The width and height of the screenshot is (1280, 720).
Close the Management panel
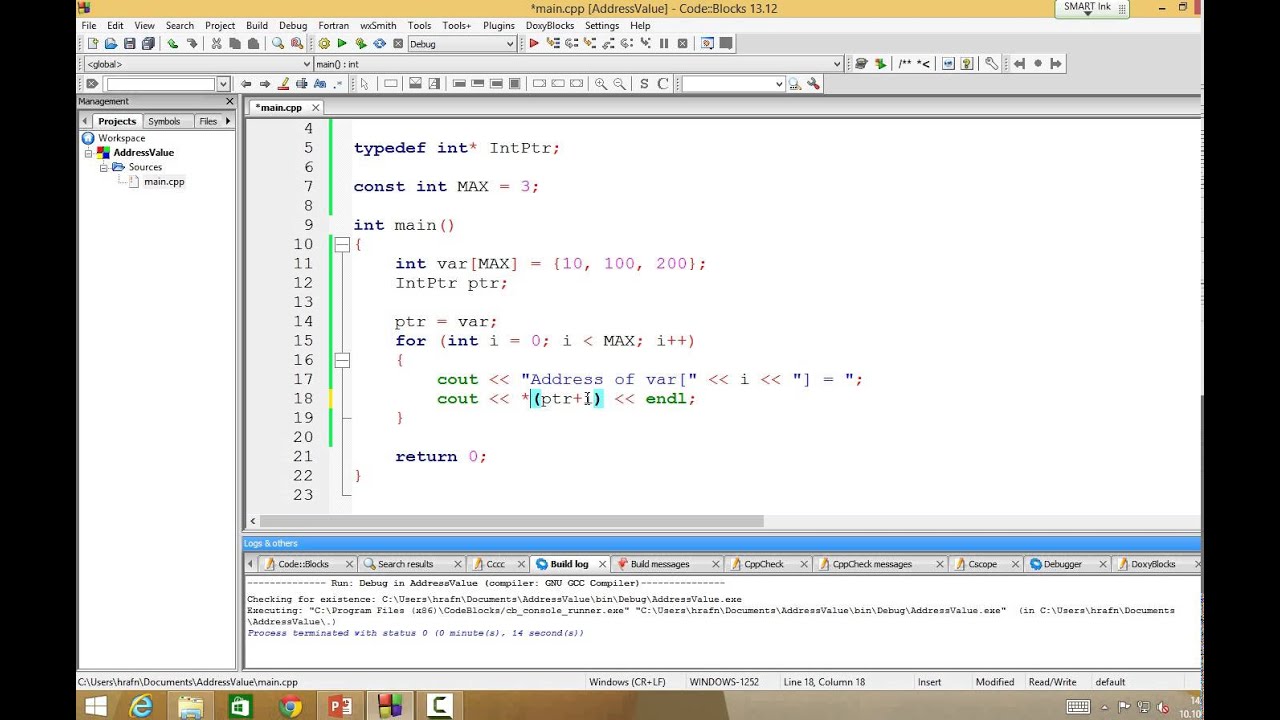229,101
